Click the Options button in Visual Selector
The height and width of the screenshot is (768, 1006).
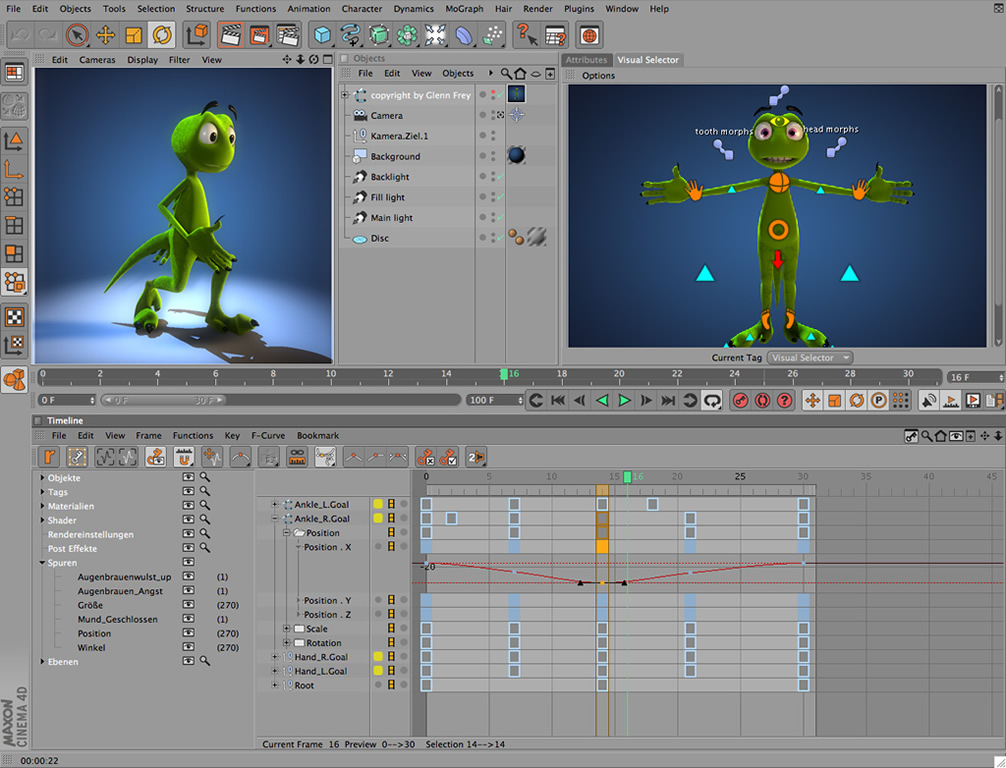(598, 76)
